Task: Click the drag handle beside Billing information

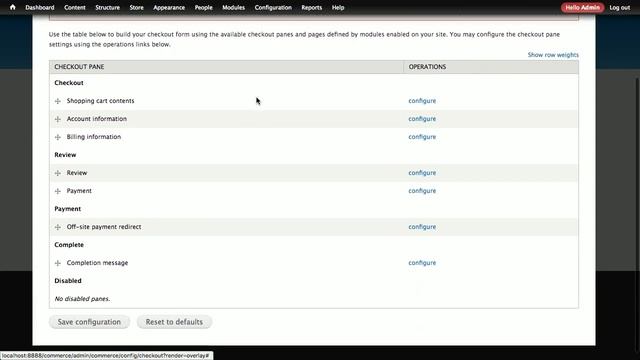Action: pyautogui.click(x=58, y=137)
